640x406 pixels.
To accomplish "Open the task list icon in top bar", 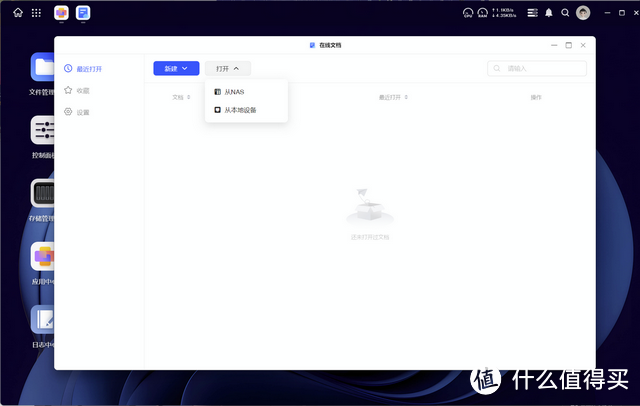I will tap(532, 13).
